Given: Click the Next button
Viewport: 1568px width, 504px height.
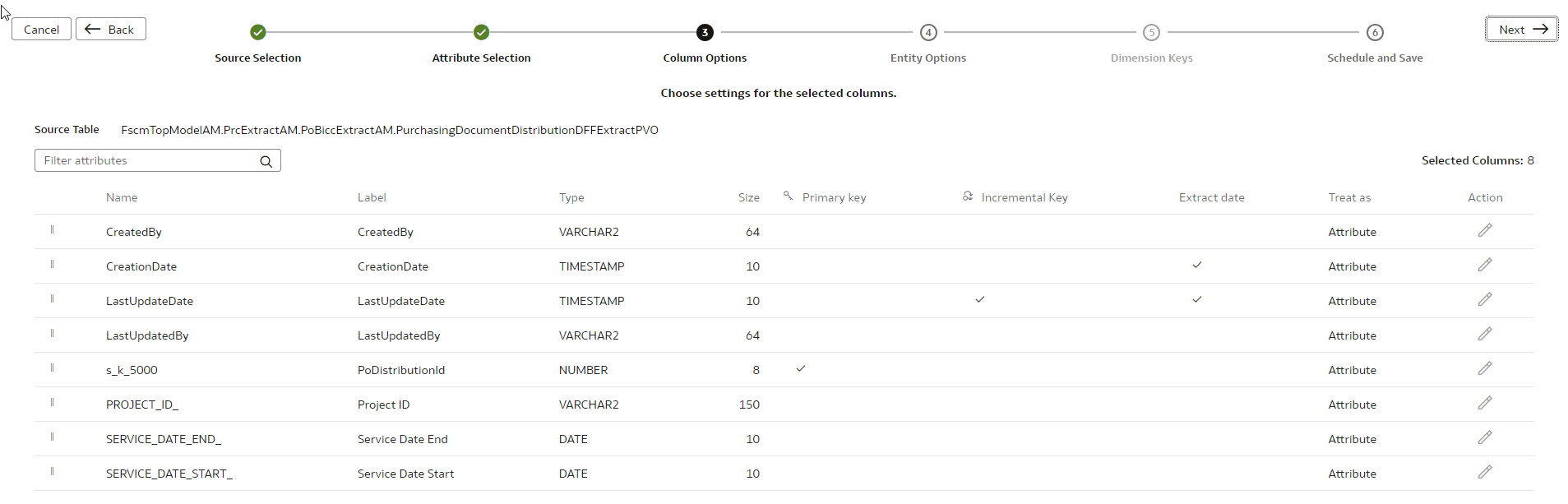Looking at the screenshot, I should click(1520, 30).
